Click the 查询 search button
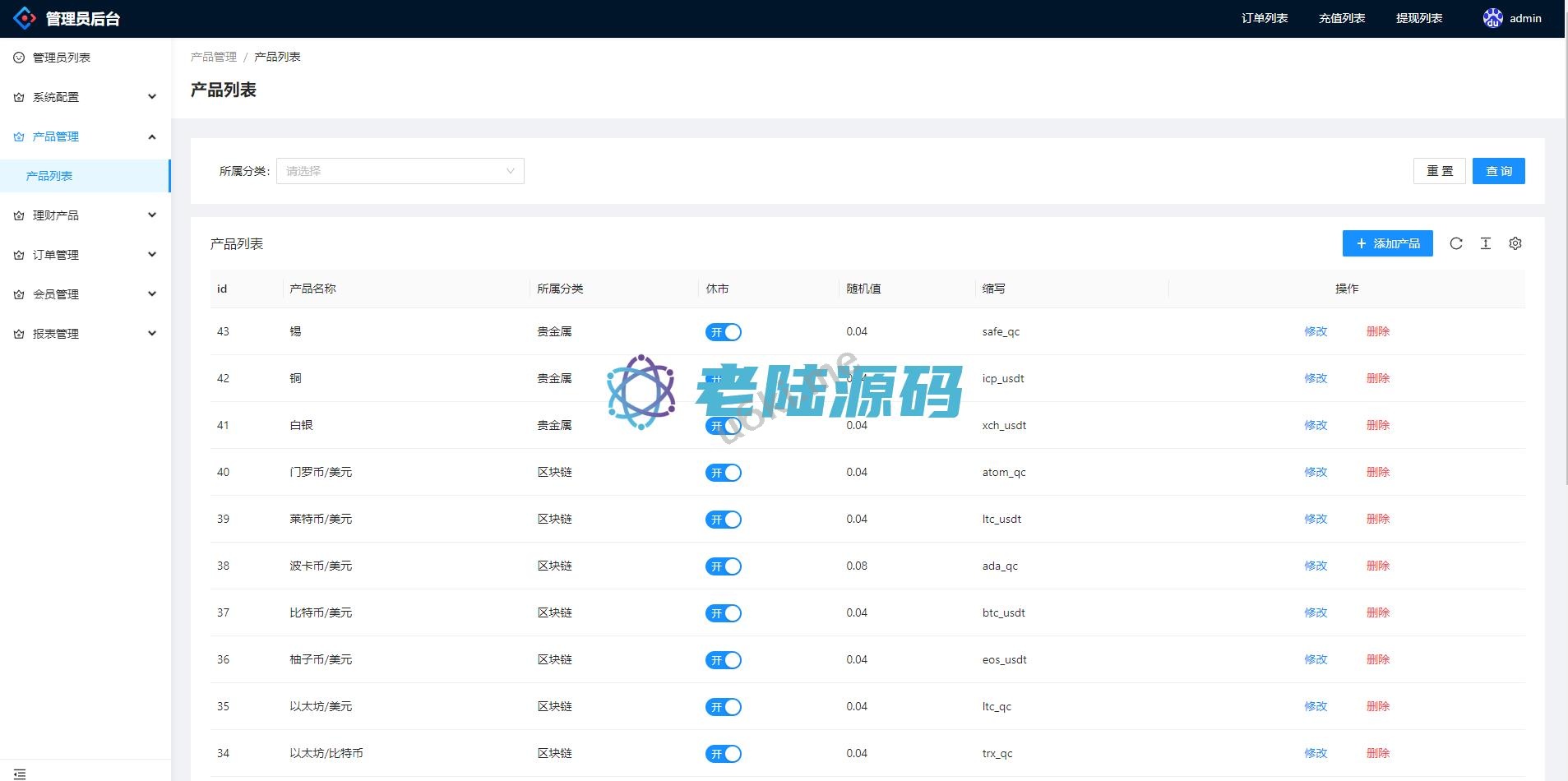 [1498, 171]
